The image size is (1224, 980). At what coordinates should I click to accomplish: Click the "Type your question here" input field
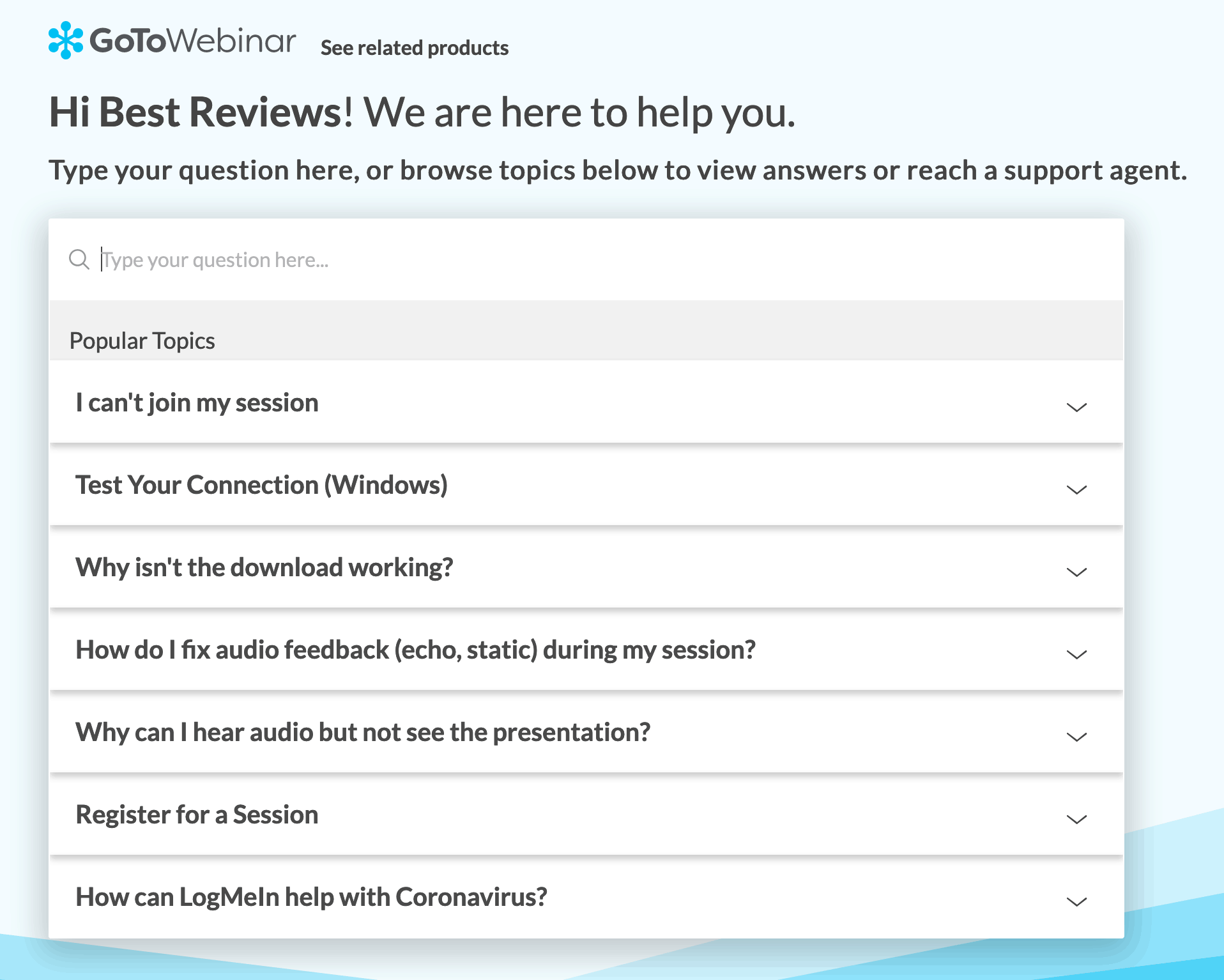[319, 259]
